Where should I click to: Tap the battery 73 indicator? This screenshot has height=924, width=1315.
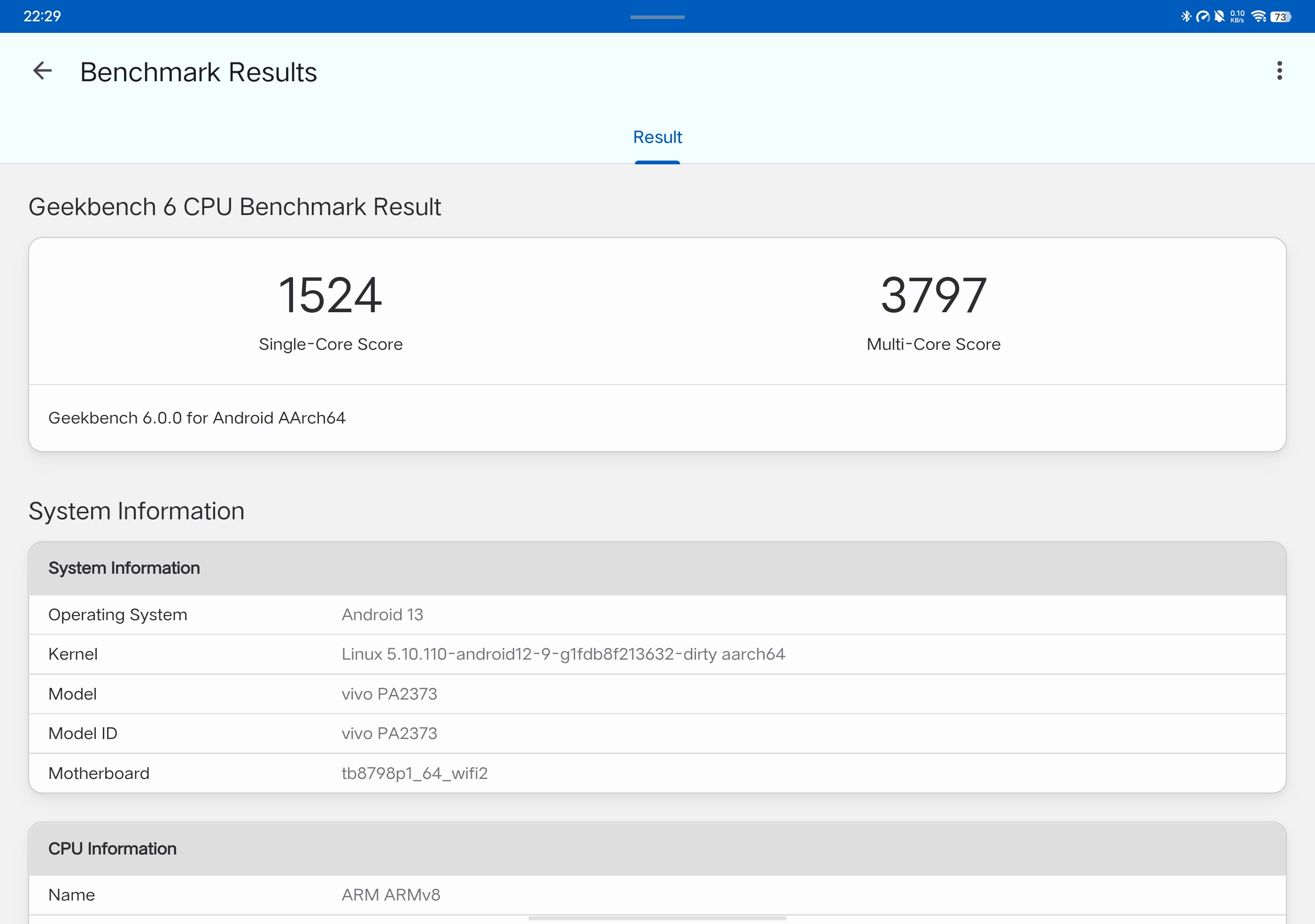click(x=1281, y=17)
